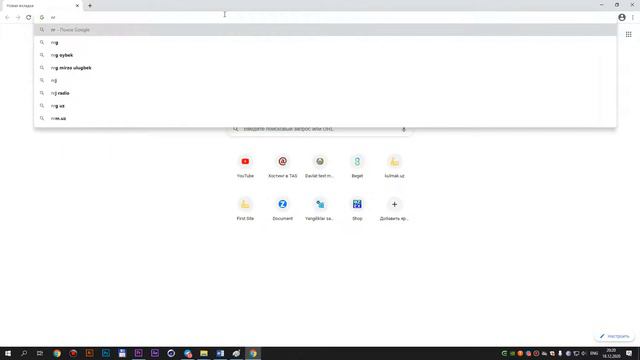The height and width of the screenshot is (360, 640).
Task: Reload the page with the refresh icon
Action: [29, 18]
